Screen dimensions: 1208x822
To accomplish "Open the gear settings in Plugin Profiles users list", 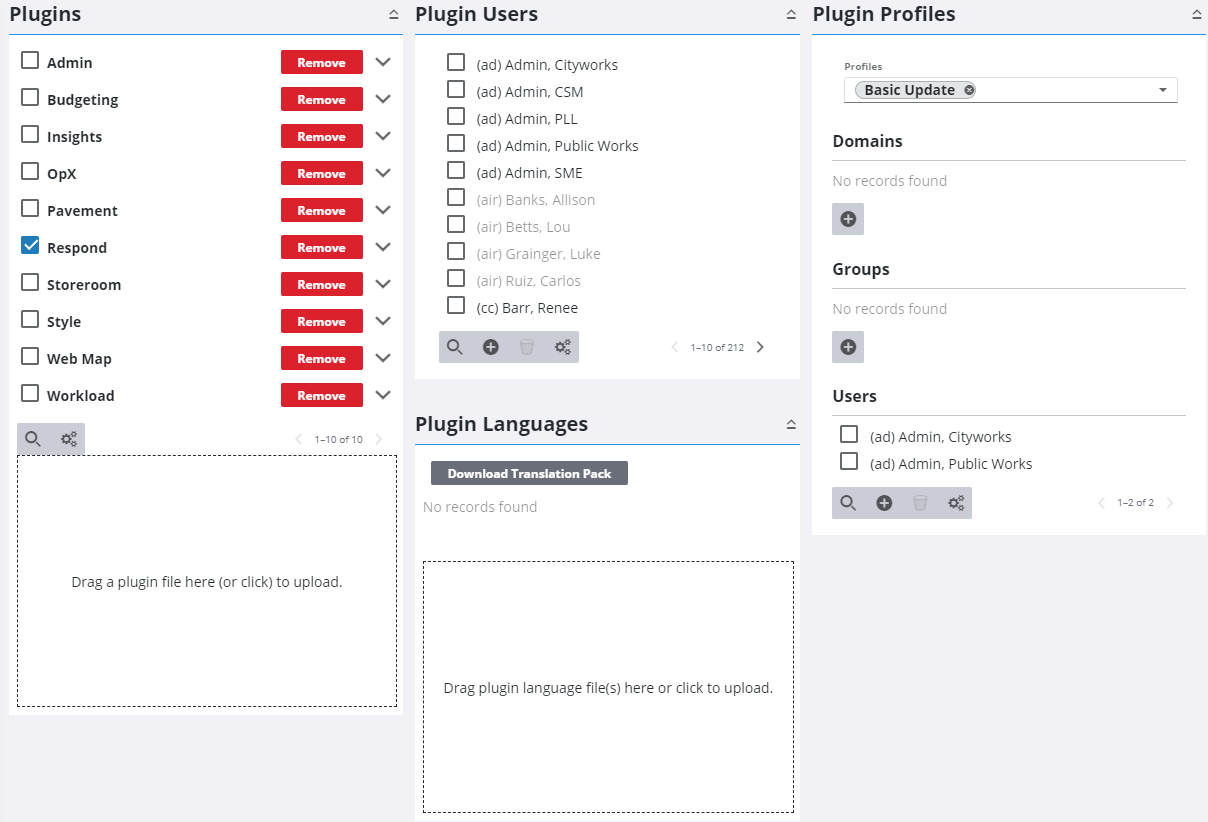I will click(955, 502).
